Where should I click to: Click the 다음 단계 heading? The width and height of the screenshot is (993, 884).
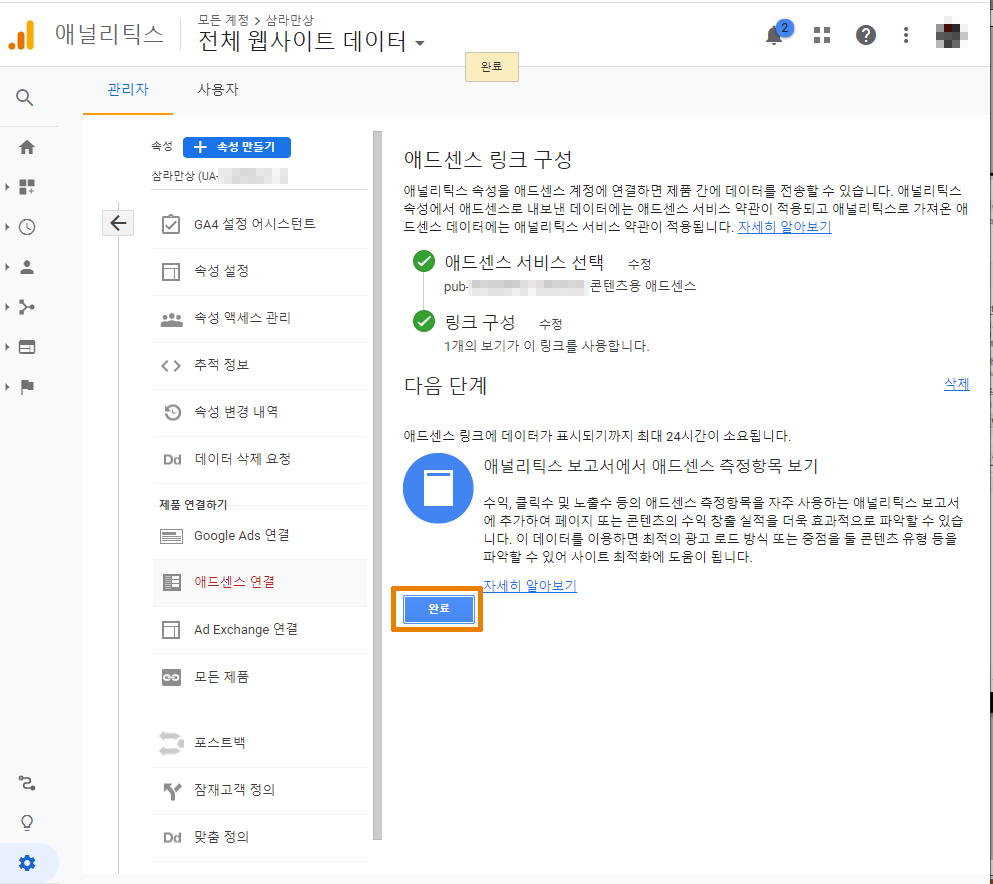coord(445,385)
